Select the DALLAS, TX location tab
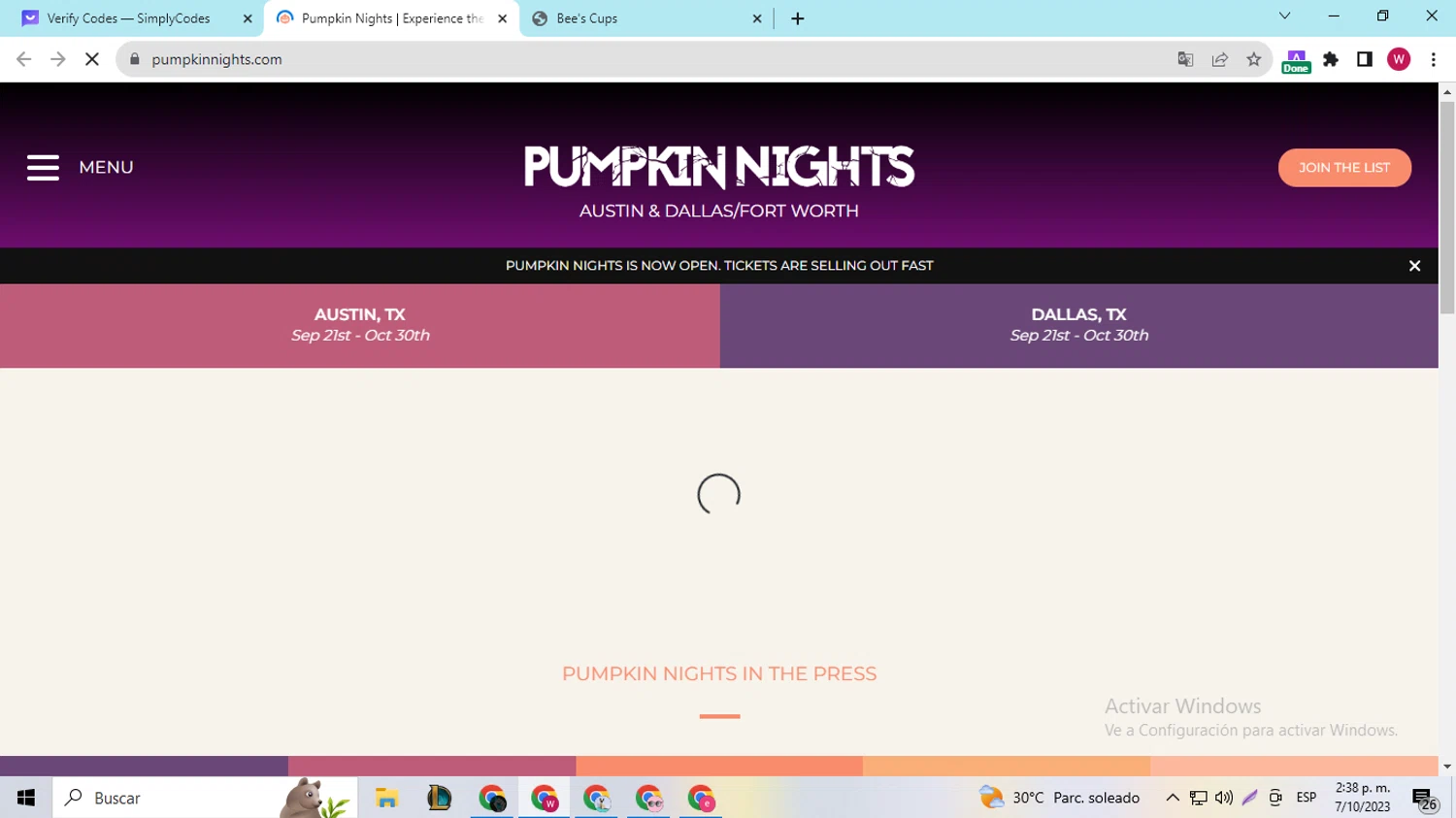The image size is (1456, 818). [1078, 325]
